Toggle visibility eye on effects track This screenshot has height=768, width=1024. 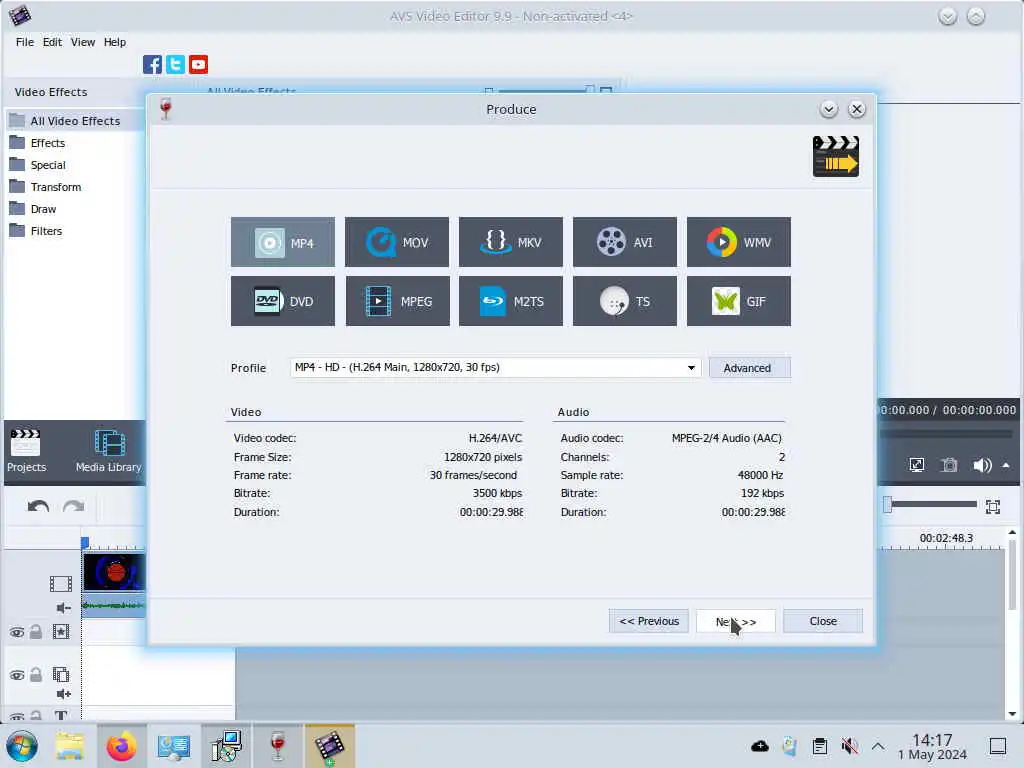click(17, 632)
